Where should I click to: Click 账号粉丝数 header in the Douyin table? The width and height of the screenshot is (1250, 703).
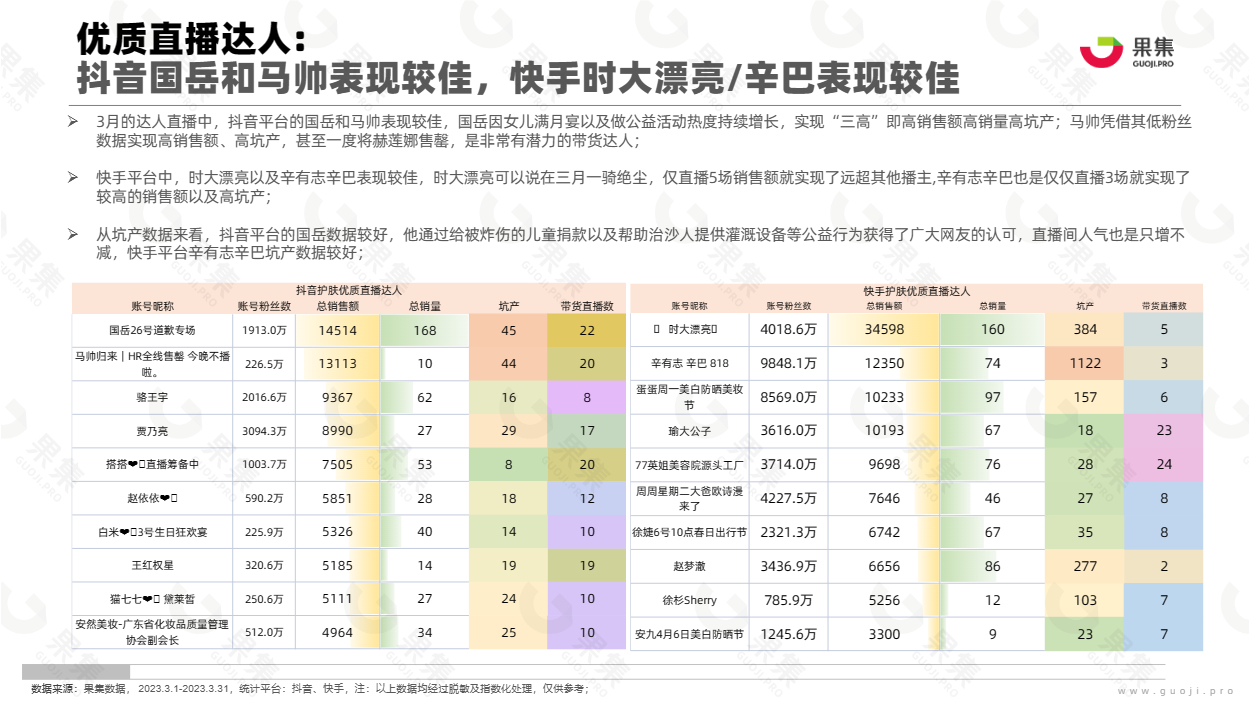265,306
